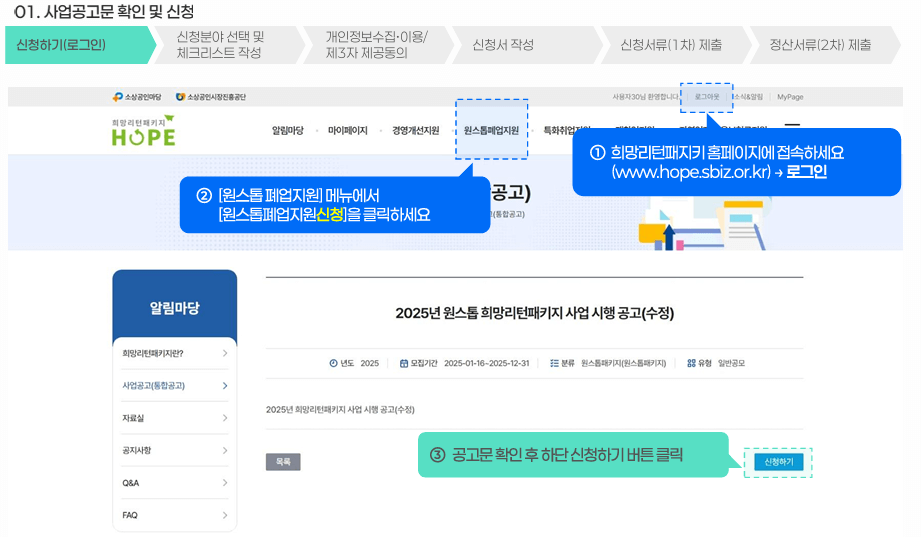Click the 원스톱패키지(원스톱패키지) classification value
This screenshot has height=537, width=921.
tap(623, 363)
